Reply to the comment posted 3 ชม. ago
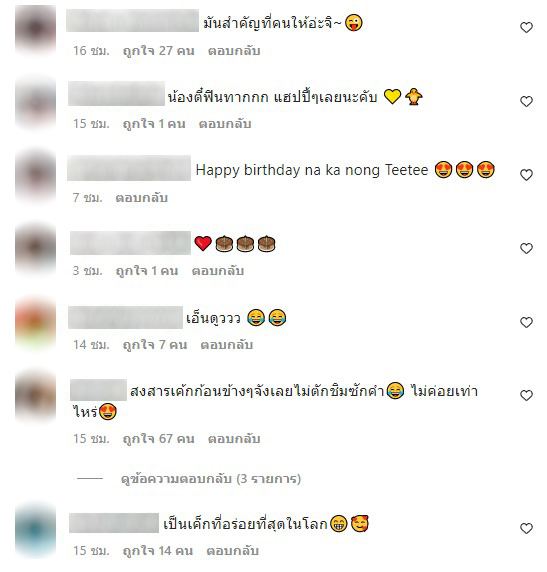547x572 pixels. click(x=218, y=271)
